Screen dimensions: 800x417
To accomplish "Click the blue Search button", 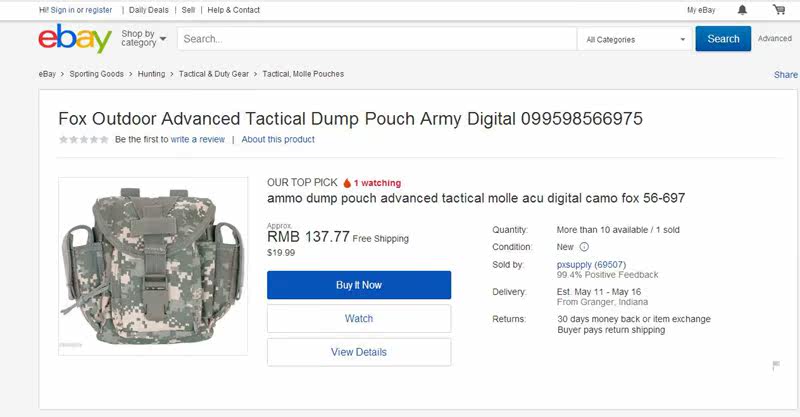I will (x=723, y=39).
